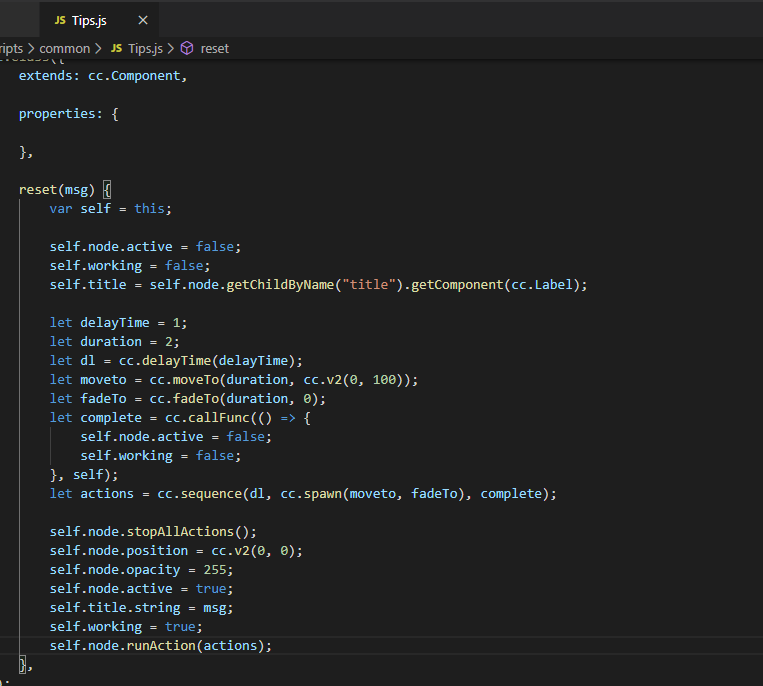
Task: Click 'let delayTime = 1;' line
Action: click(118, 323)
